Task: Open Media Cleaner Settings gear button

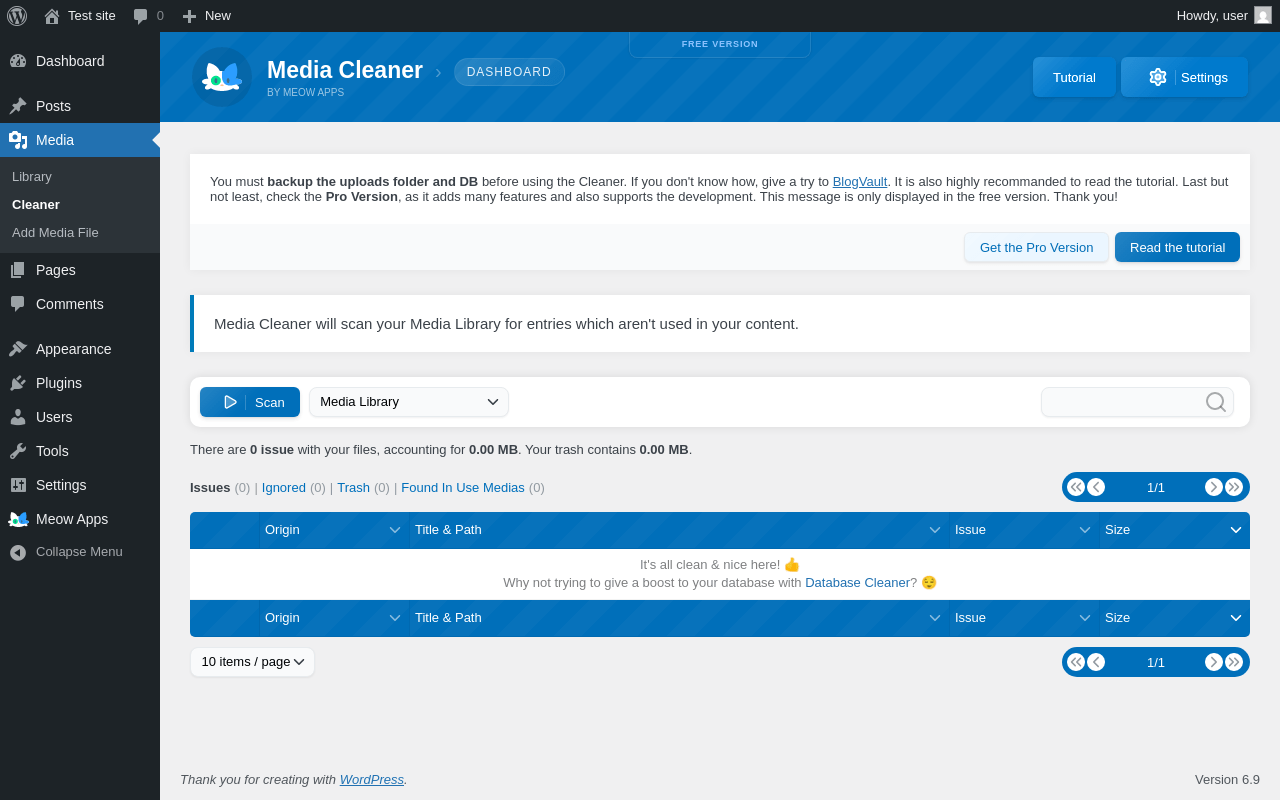Action: [x=1184, y=77]
